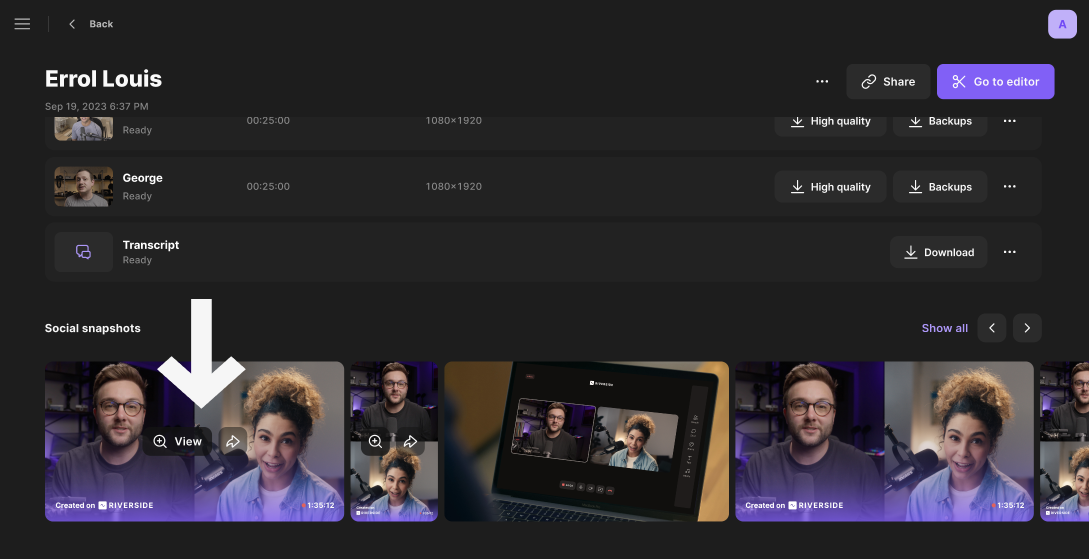
Task: Open more options for Transcript row
Action: 1010,252
